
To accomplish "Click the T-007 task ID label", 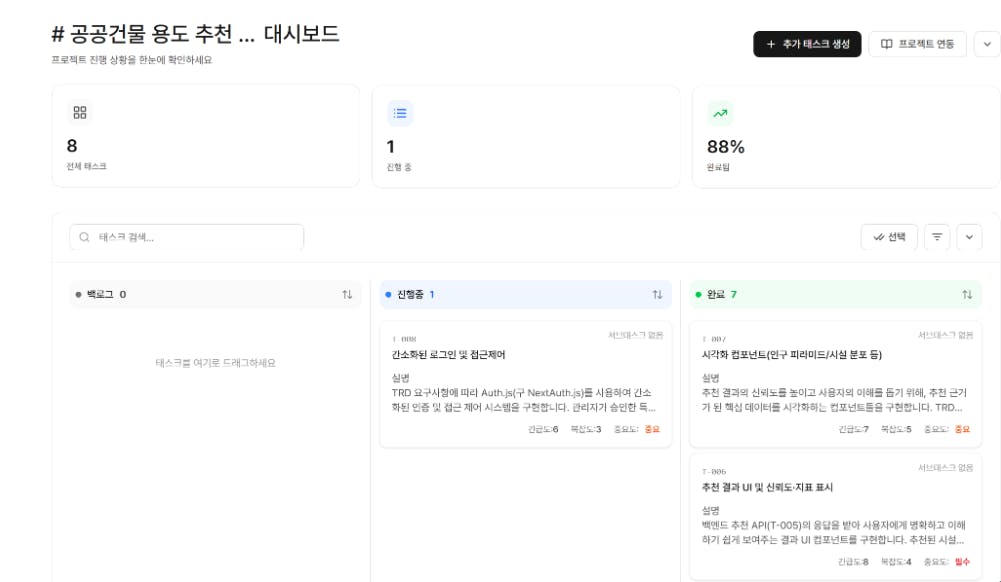I will (714, 339).
